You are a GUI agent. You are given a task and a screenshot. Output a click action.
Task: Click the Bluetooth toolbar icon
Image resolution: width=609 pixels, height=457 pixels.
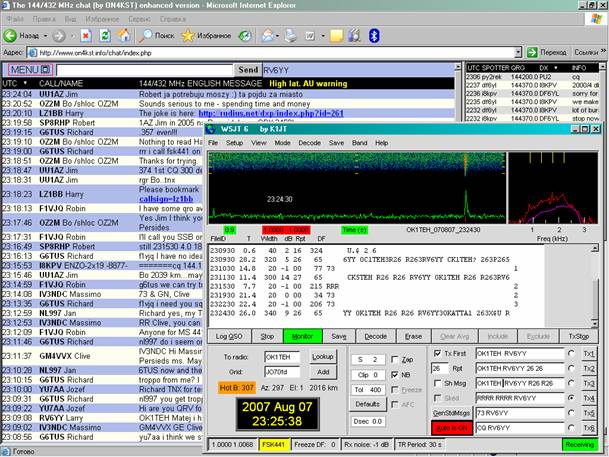(374, 36)
